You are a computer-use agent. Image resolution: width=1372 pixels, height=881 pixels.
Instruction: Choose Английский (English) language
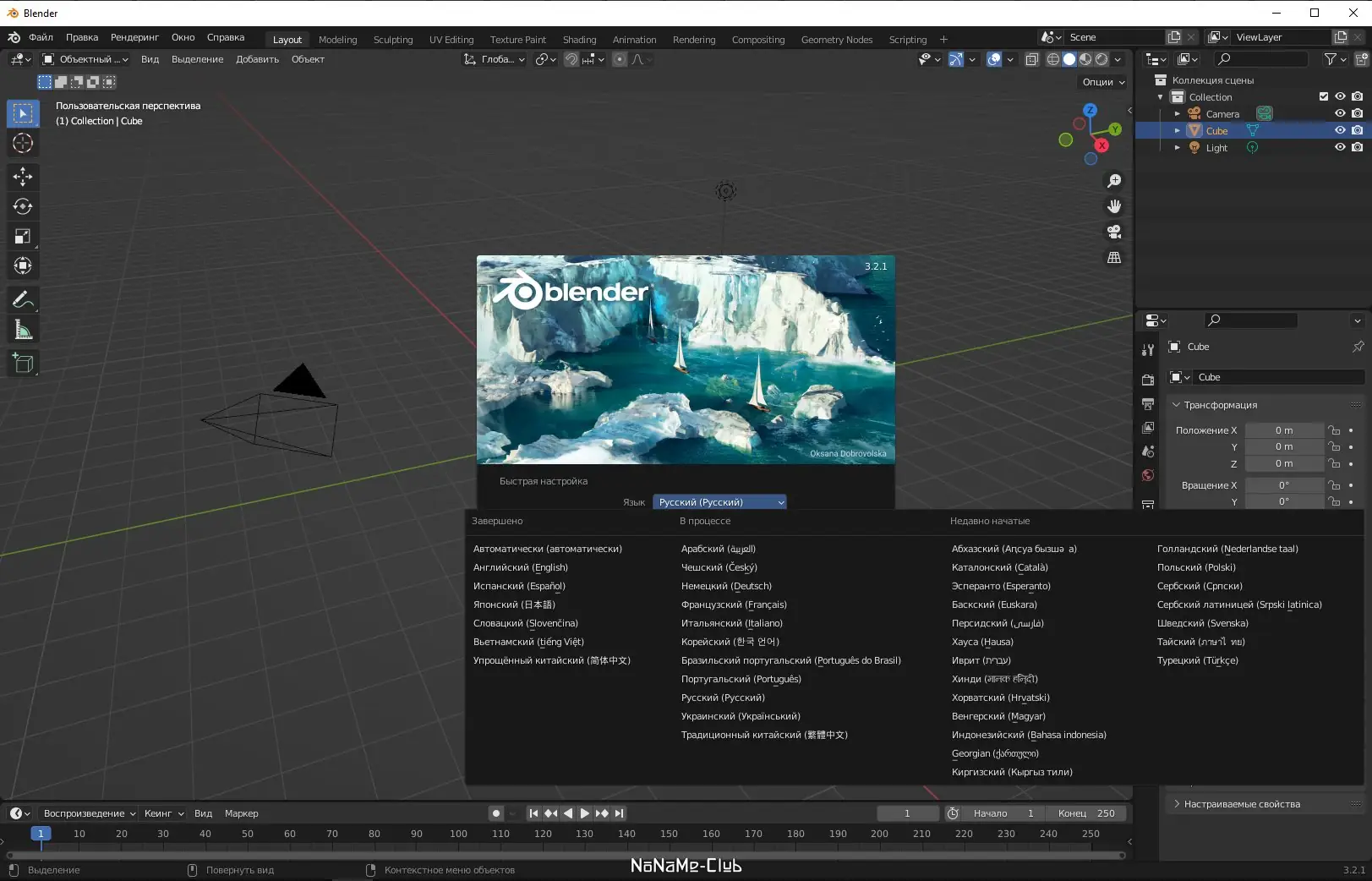521,567
